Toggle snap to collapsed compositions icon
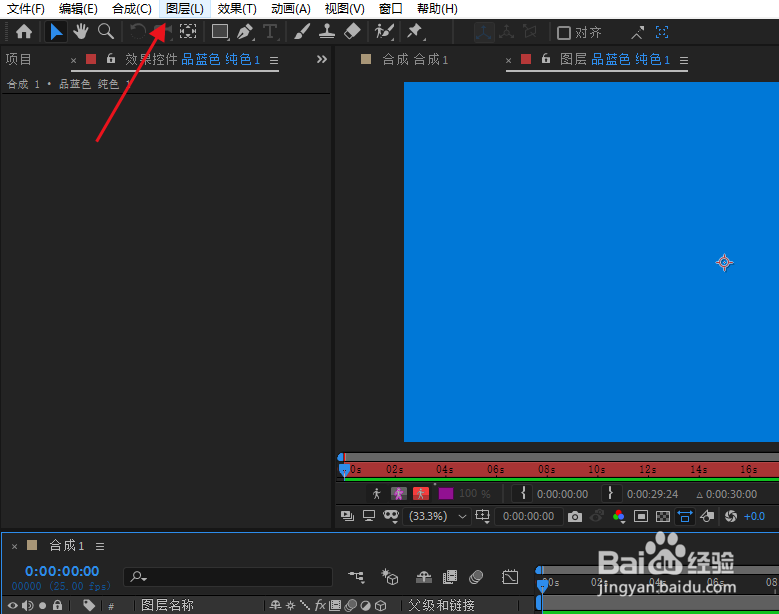 [x=662, y=33]
